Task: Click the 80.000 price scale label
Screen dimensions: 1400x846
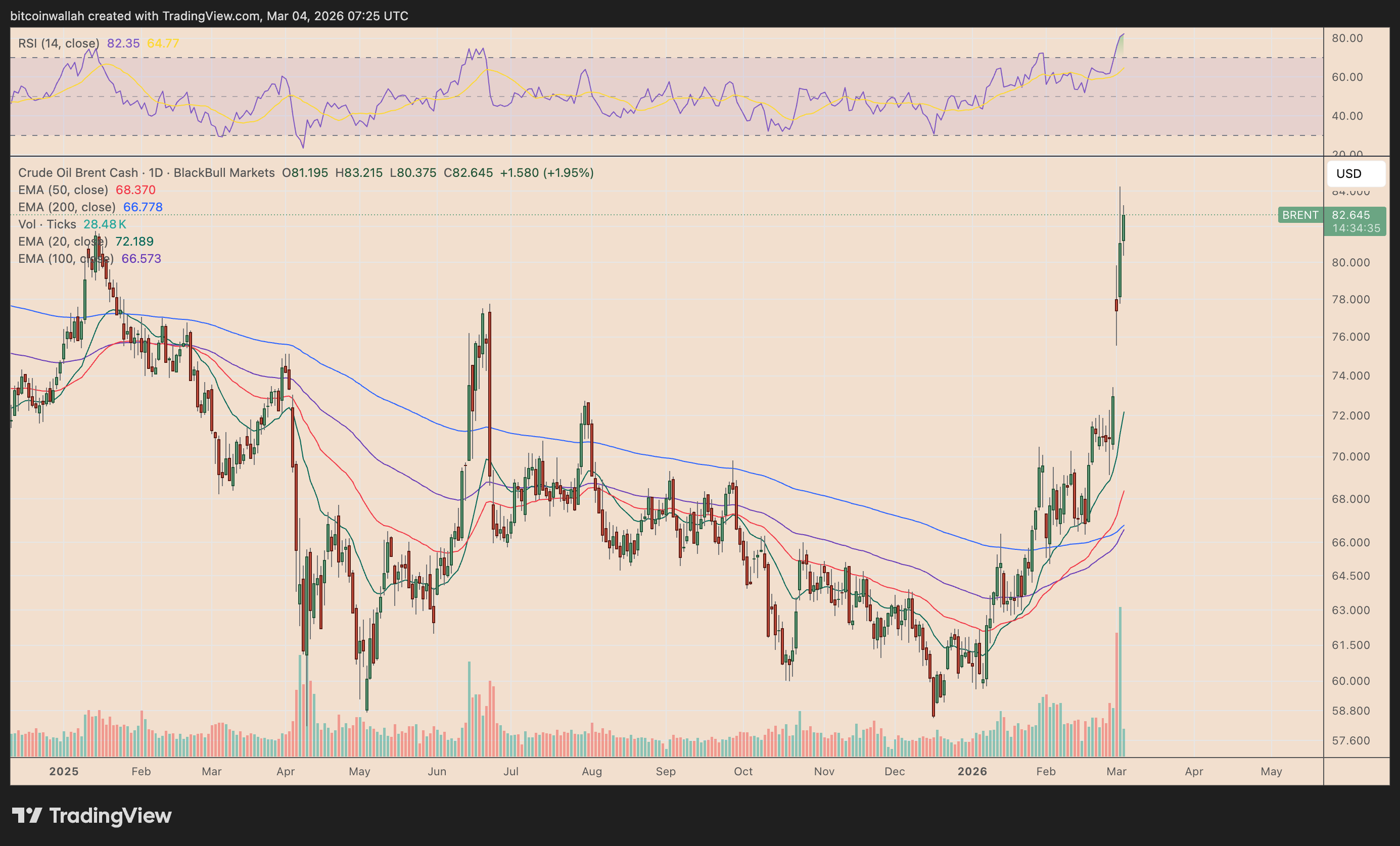Action: [x=1350, y=262]
